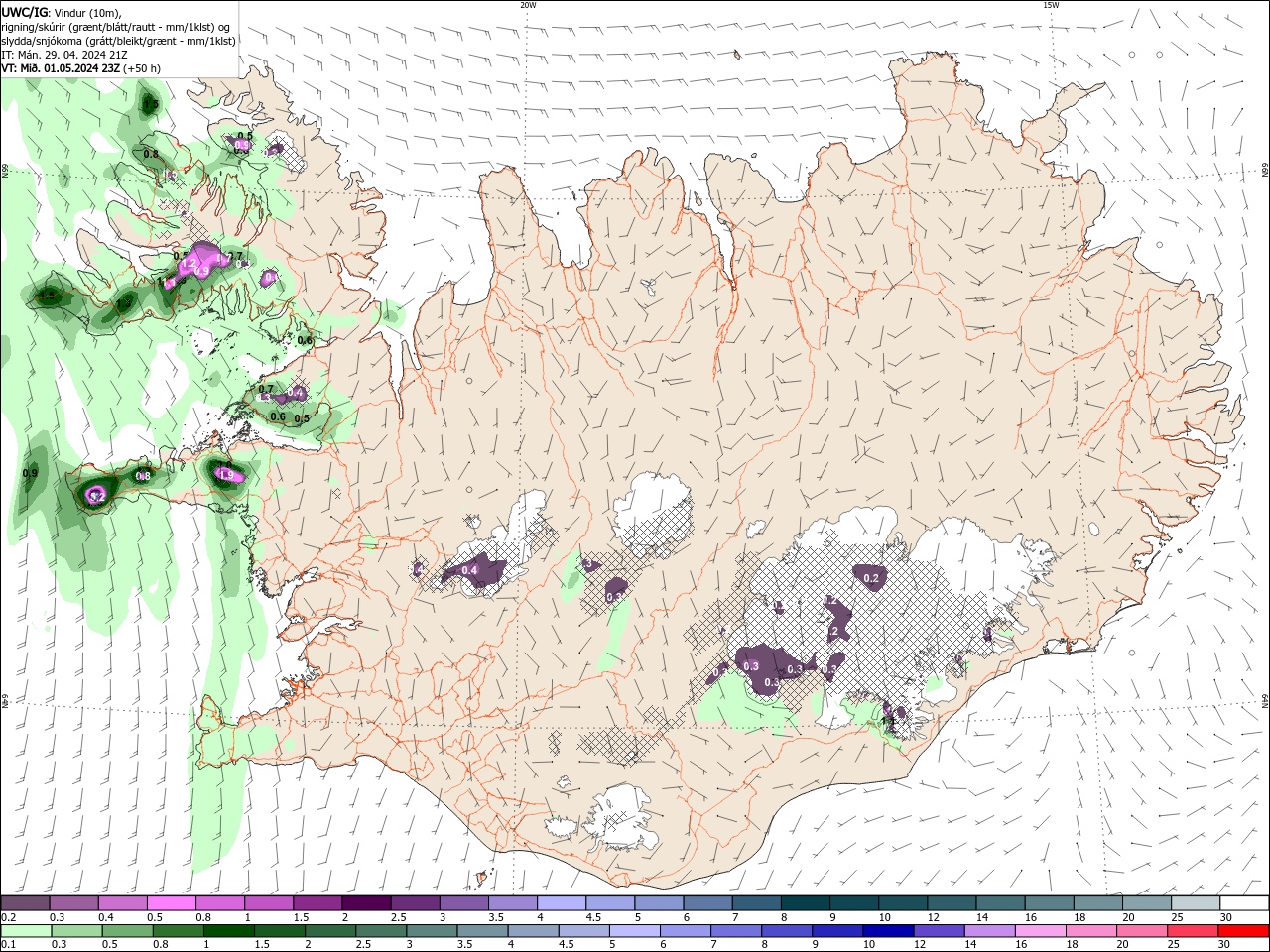Click the 'slydda/snjókoma' legend description line

click(119, 41)
